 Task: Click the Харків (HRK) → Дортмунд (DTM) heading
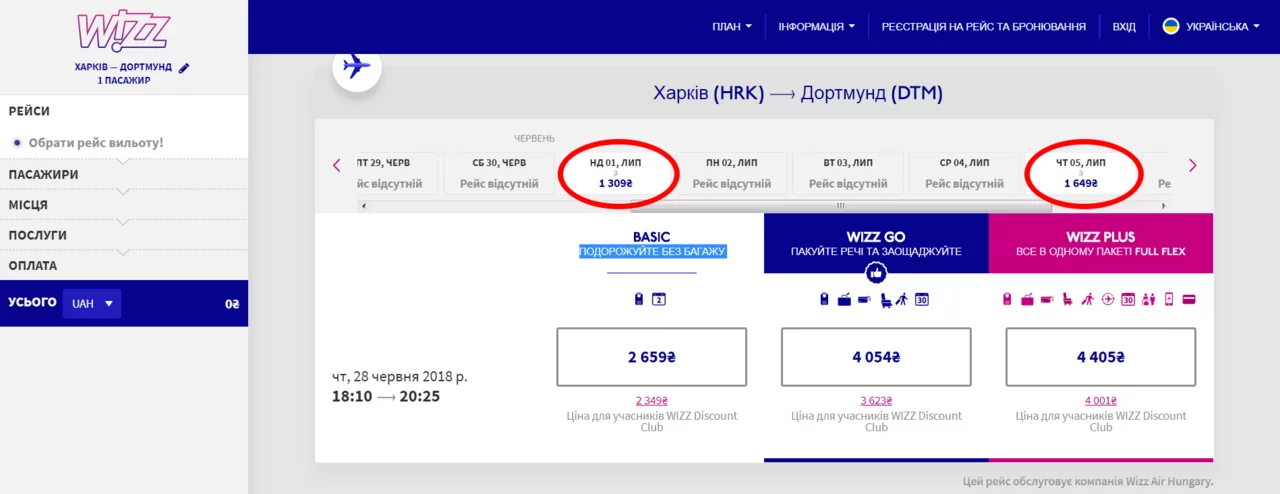[x=797, y=94]
